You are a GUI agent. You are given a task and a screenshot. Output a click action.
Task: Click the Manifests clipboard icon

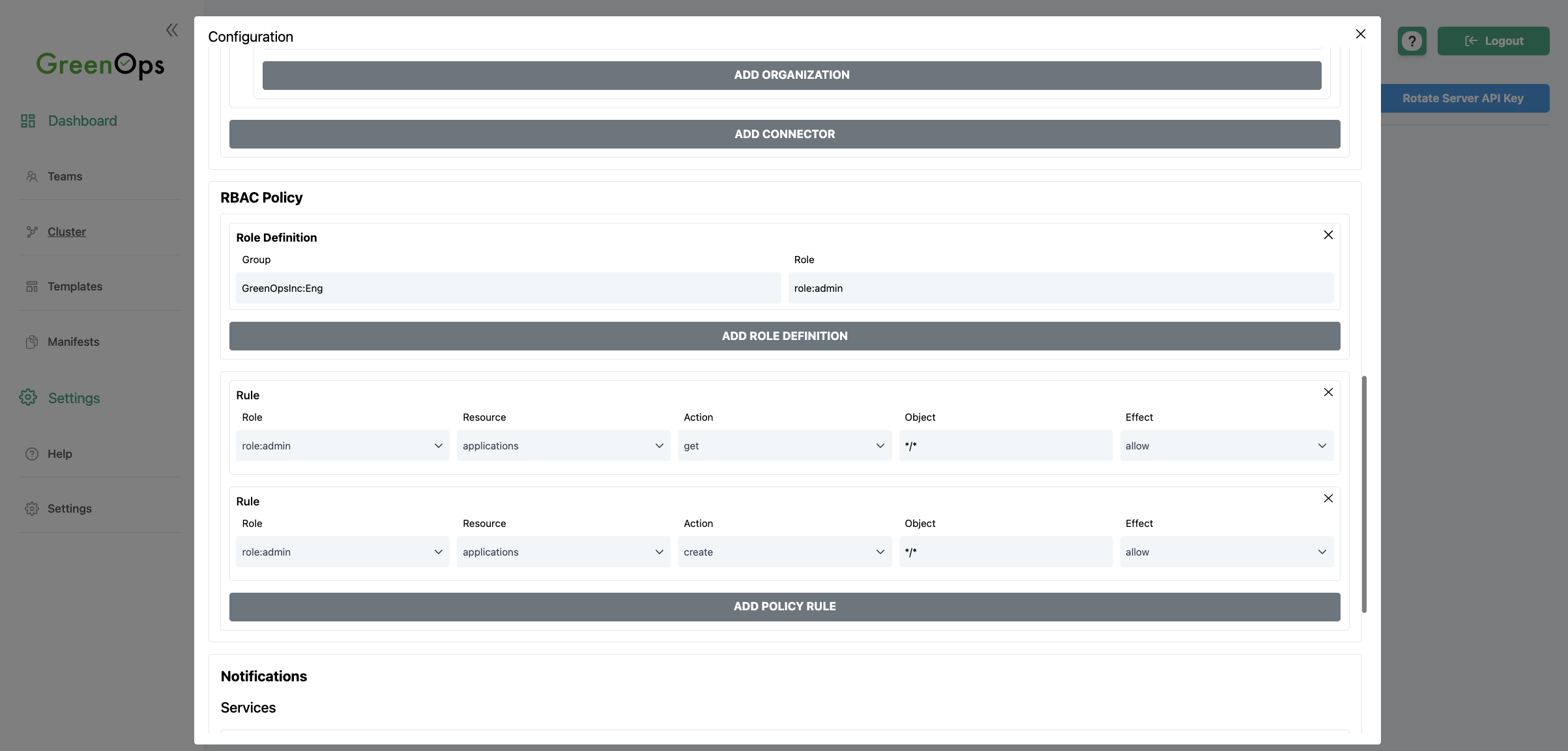[32, 342]
